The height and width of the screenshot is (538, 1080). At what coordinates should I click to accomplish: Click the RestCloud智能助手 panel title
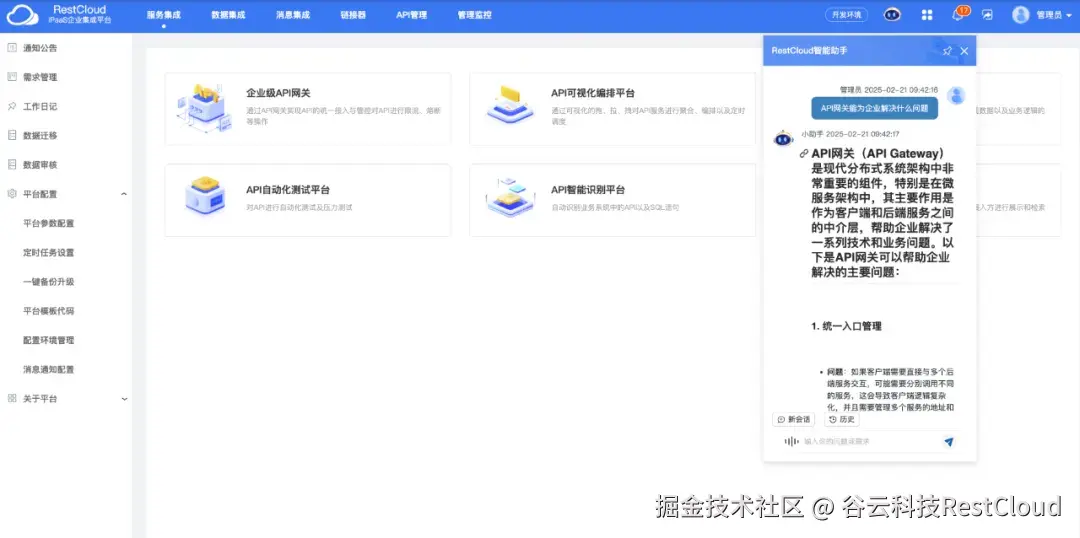[809, 51]
